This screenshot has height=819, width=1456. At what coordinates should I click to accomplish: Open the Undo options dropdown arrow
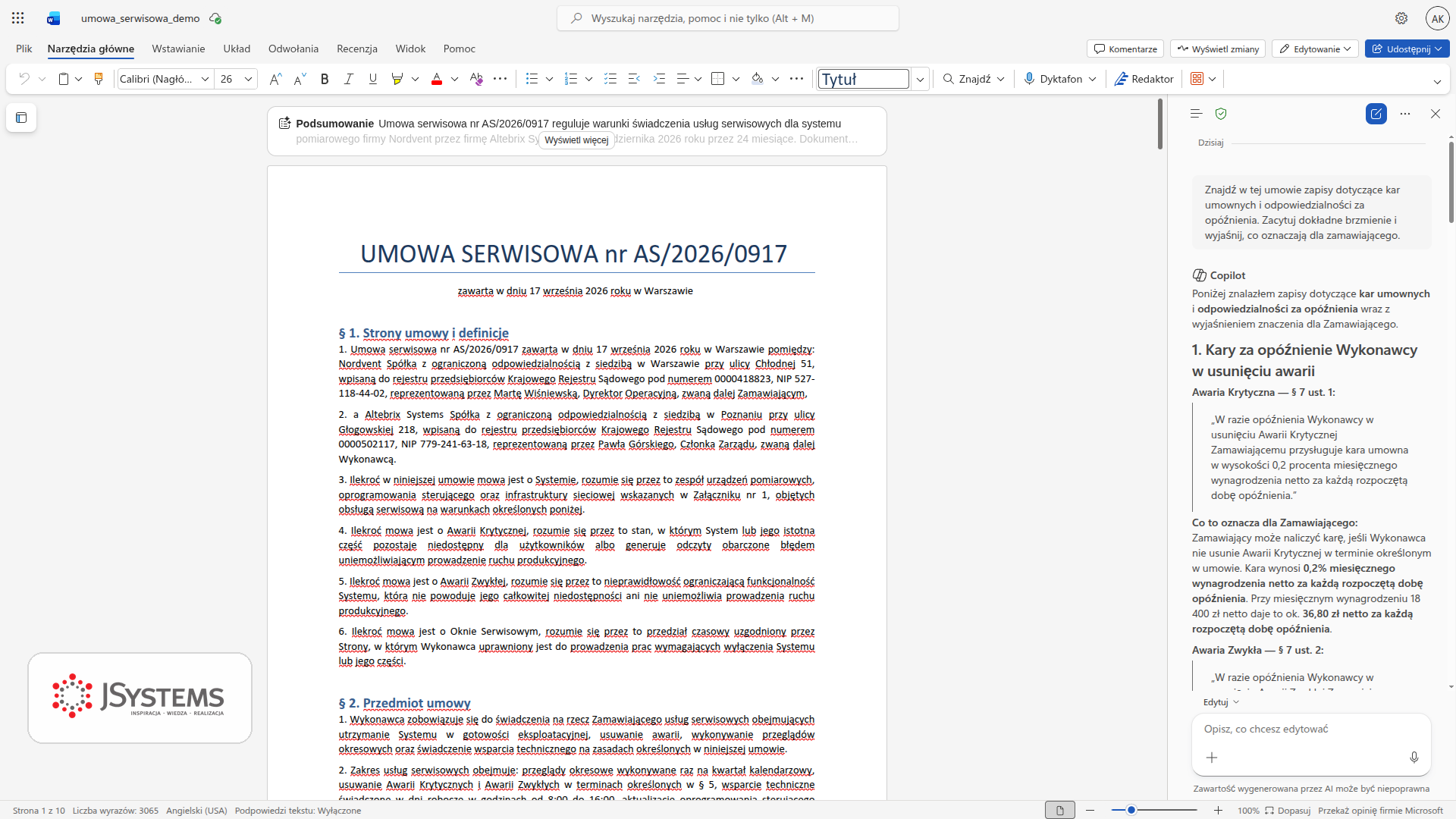coord(42,79)
